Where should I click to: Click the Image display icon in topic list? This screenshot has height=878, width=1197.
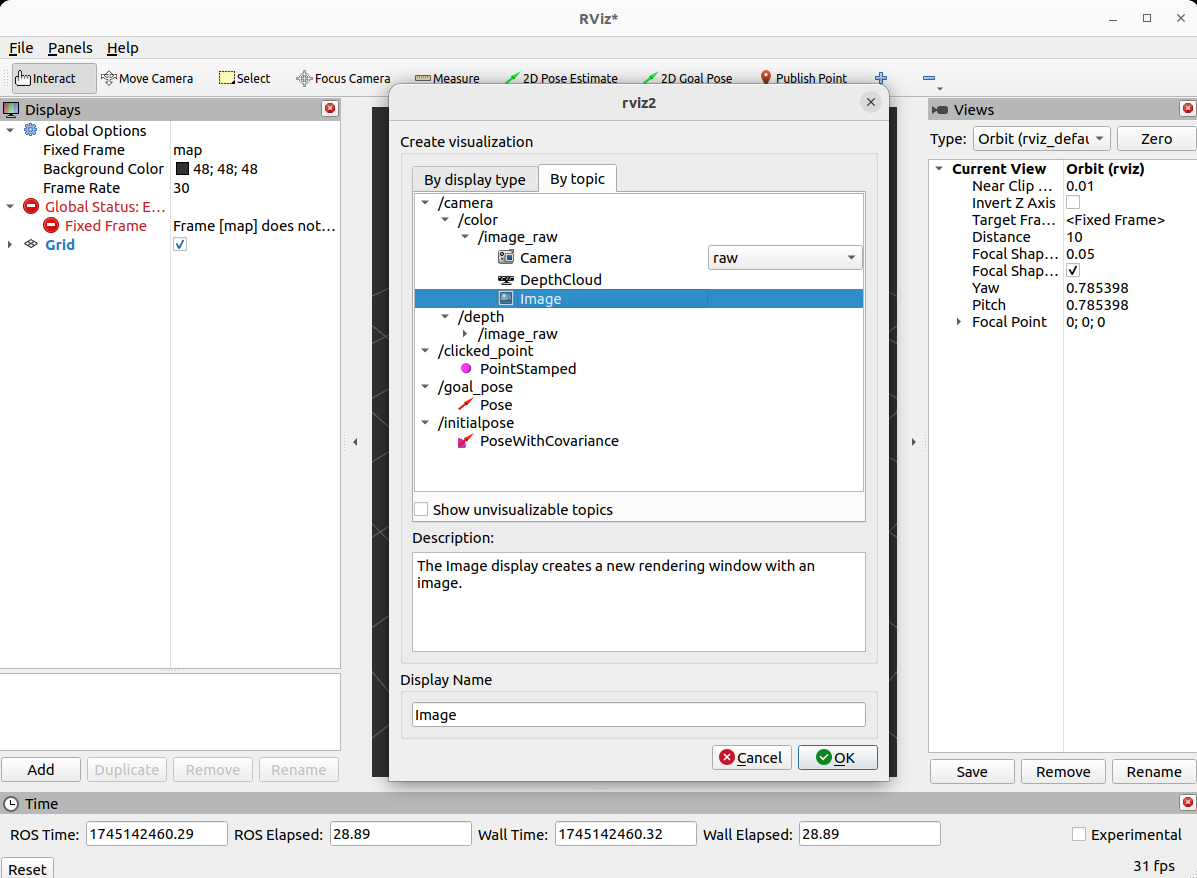click(x=505, y=299)
